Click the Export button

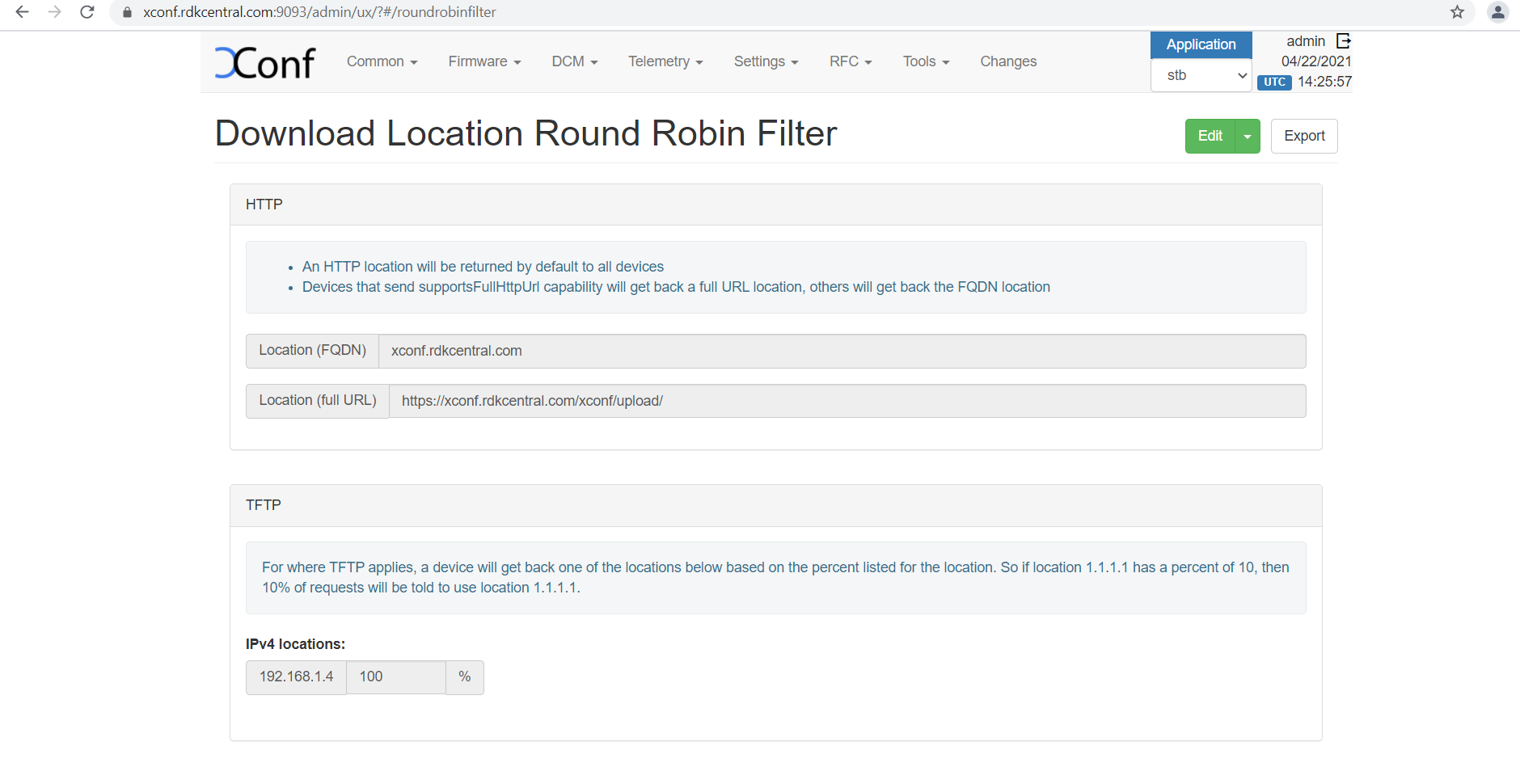coord(1303,136)
